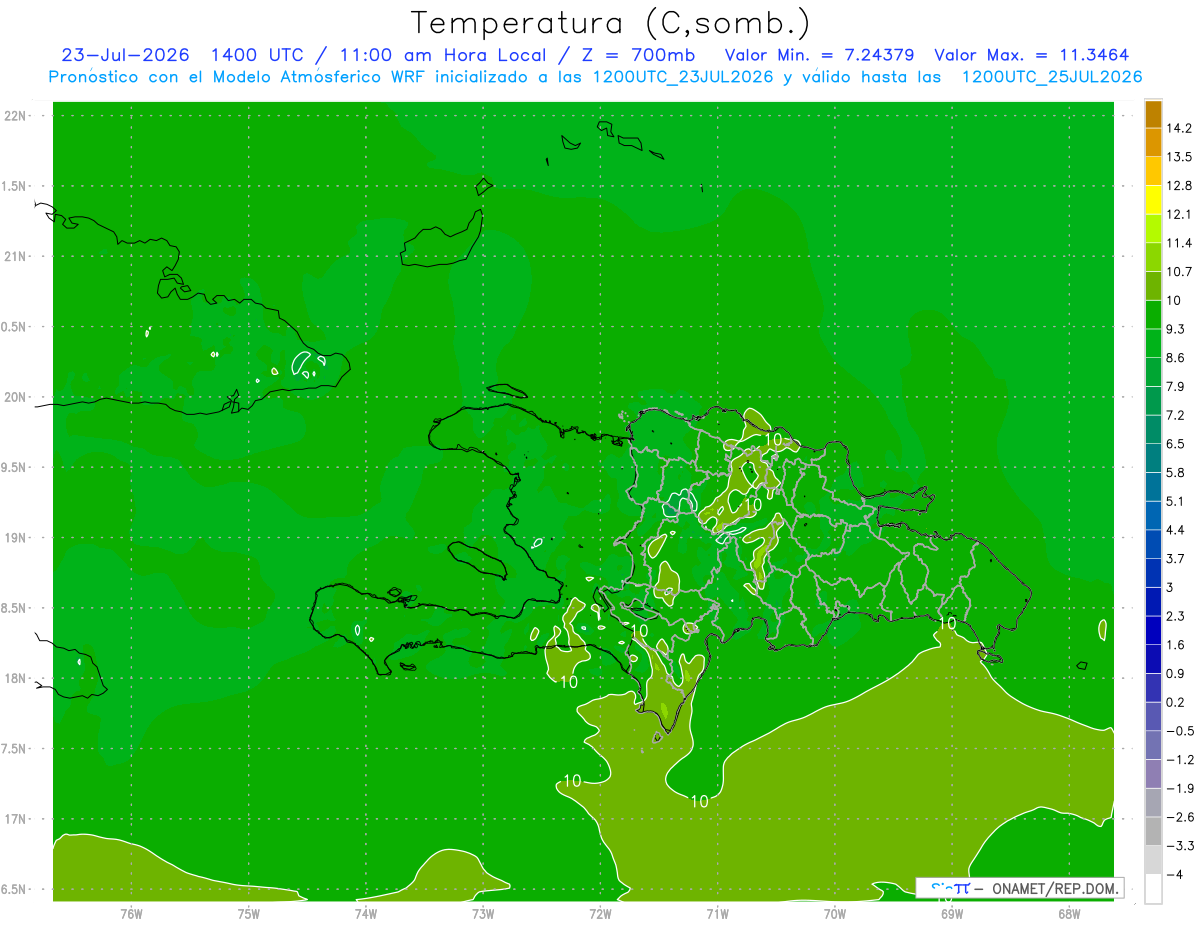Pick the gray legend swatch between -2.6 and -3.3

coord(1153,831)
